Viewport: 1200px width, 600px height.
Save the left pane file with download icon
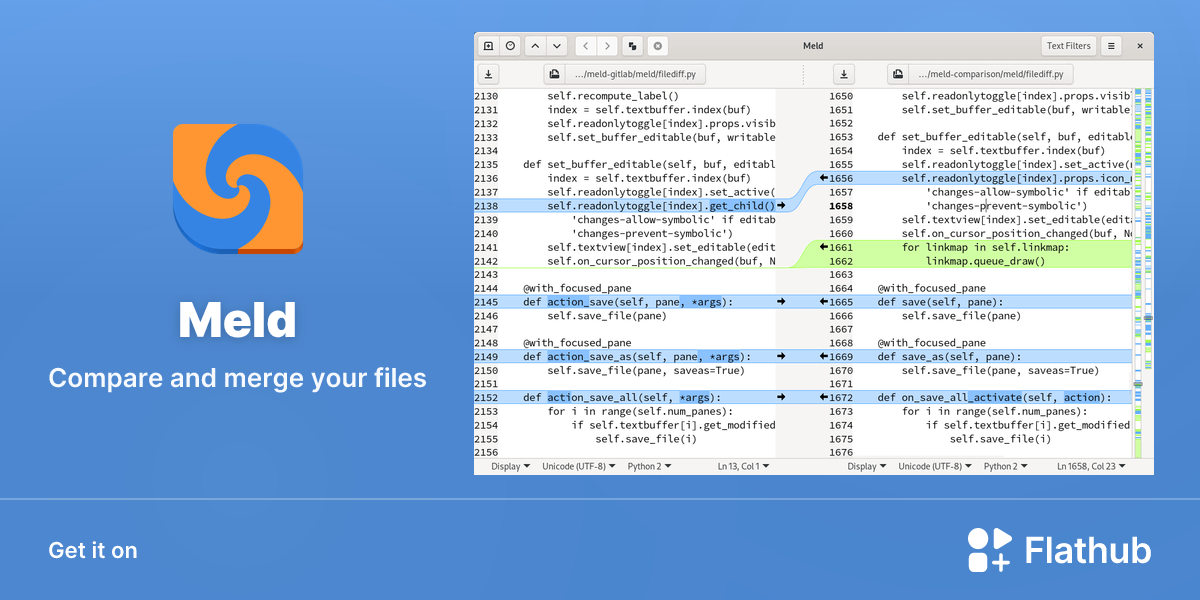[x=488, y=74]
